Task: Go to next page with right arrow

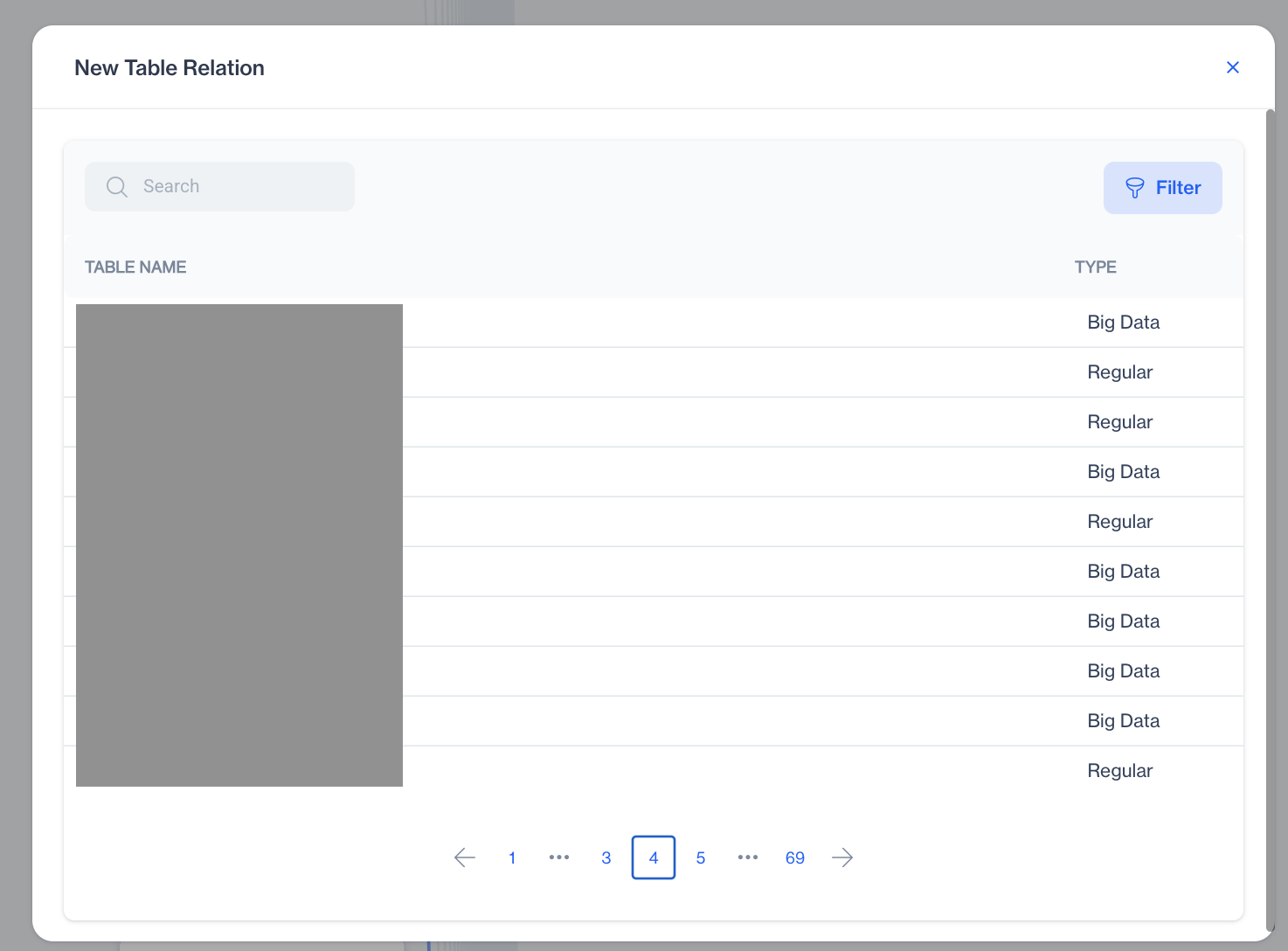Action: coord(842,857)
